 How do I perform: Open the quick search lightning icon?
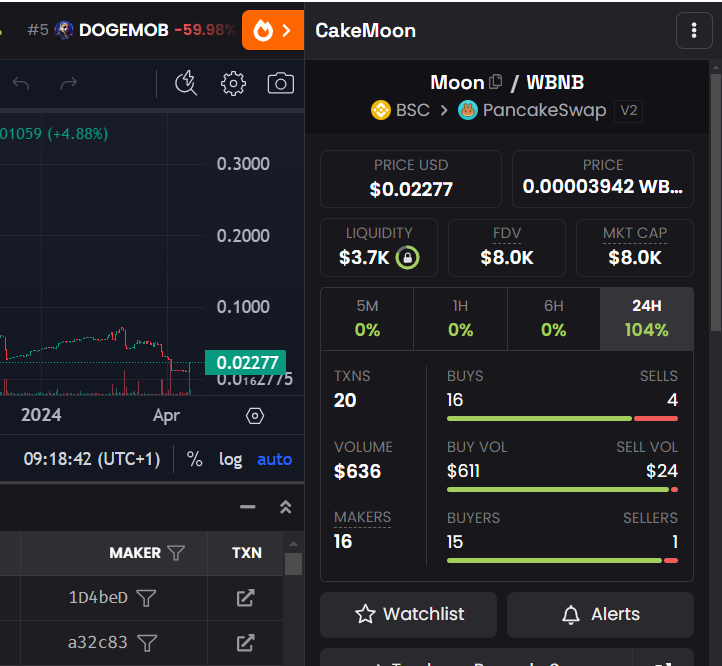(x=186, y=83)
